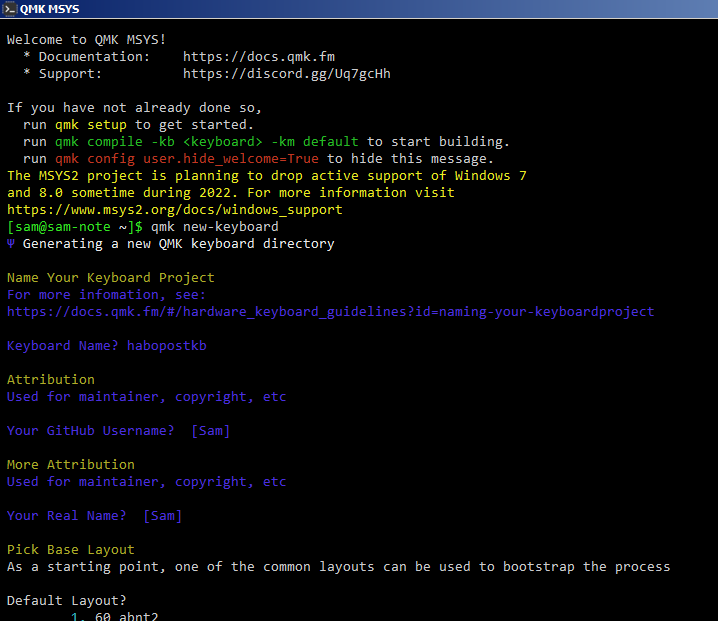Click the '[Sam]' default after GitHub Username

click(211, 431)
